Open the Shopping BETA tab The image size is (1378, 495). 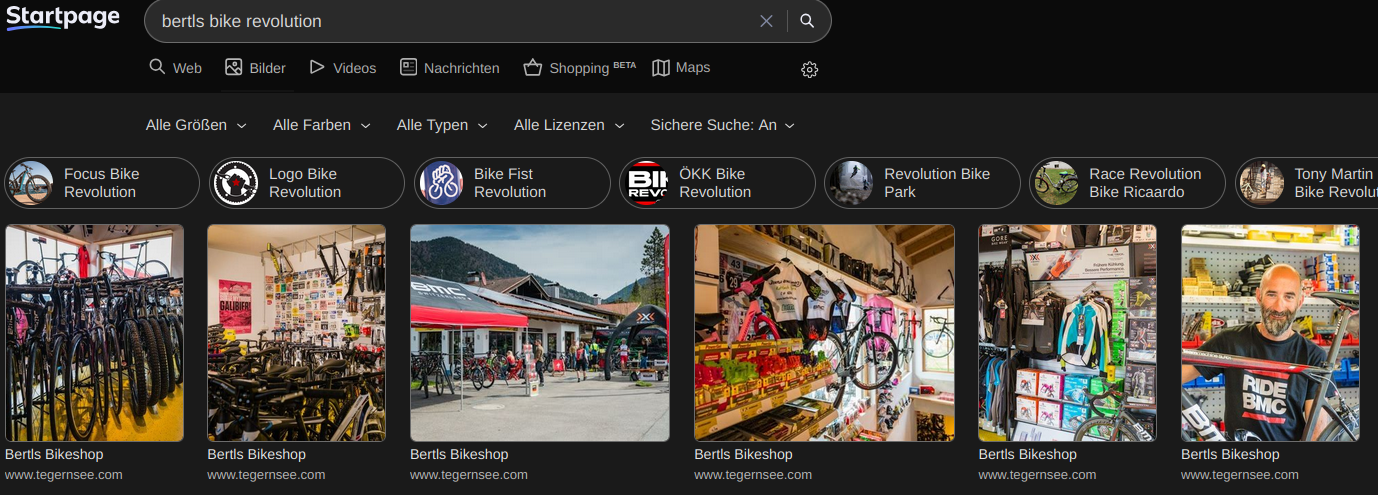click(x=579, y=68)
